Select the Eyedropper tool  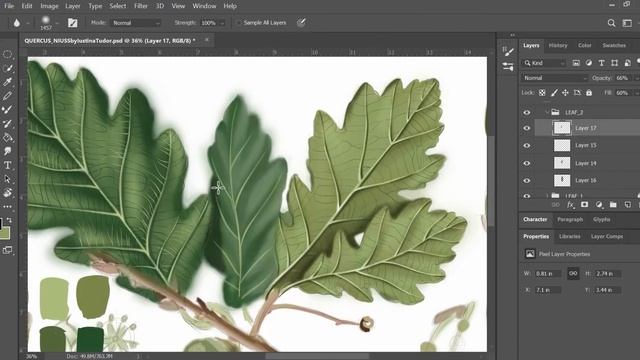tap(7, 82)
